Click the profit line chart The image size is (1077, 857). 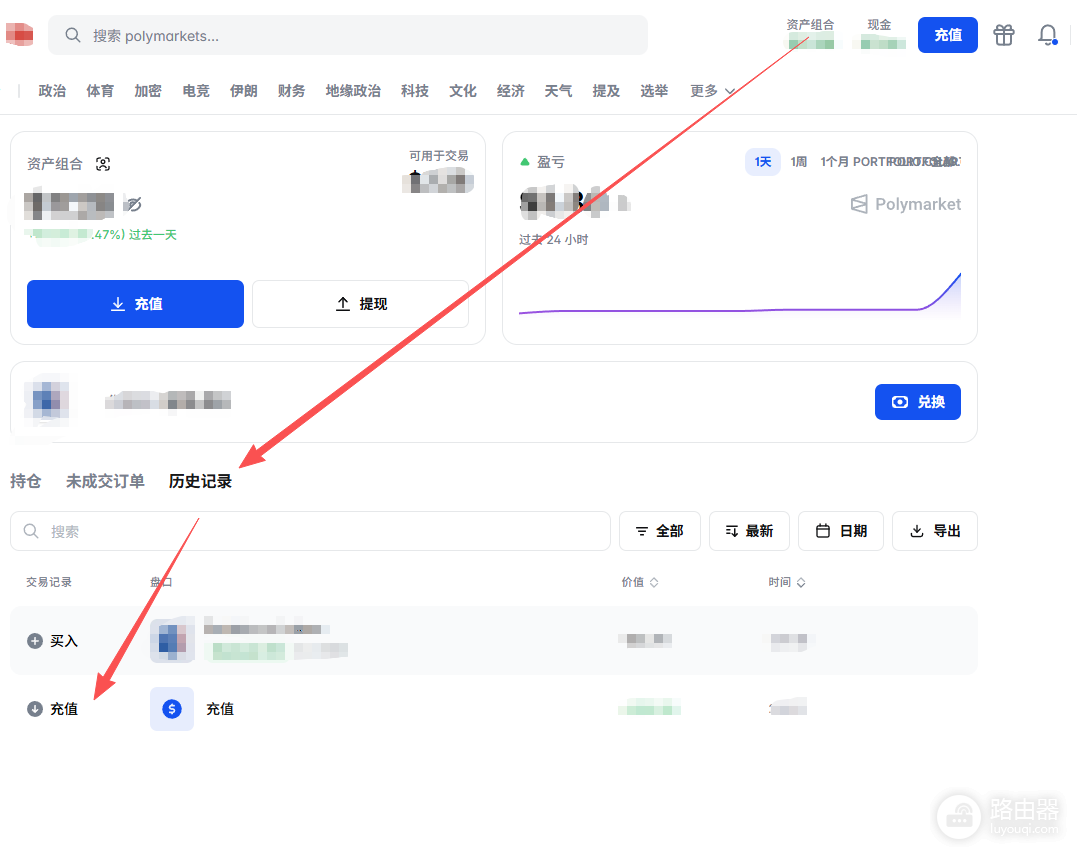pyautogui.click(x=740, y=294)
